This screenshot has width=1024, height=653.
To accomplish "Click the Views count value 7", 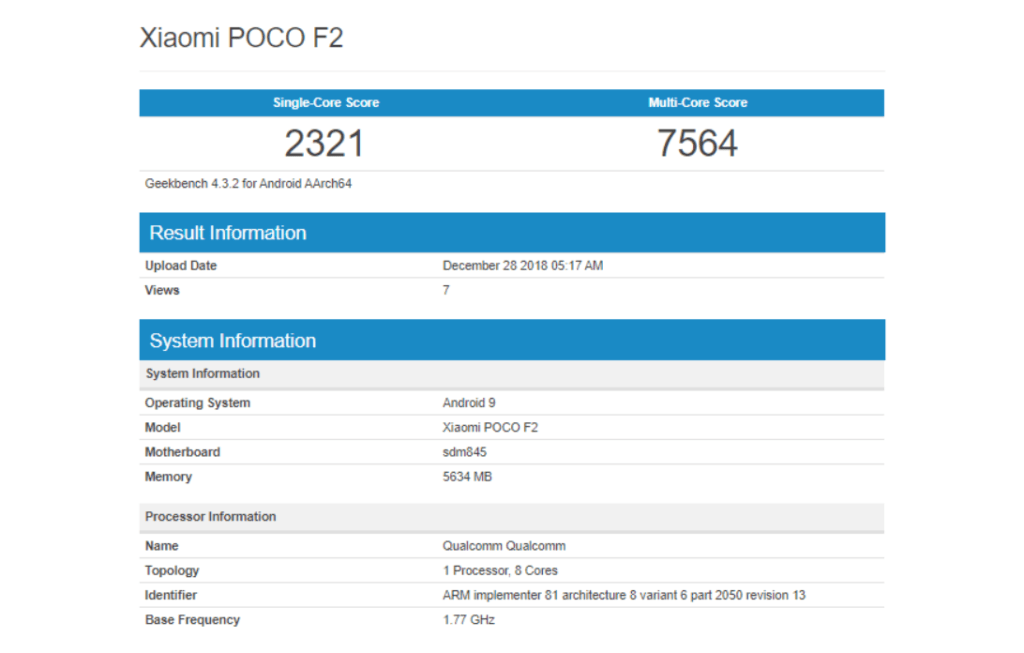I will [x=446, y=290].
